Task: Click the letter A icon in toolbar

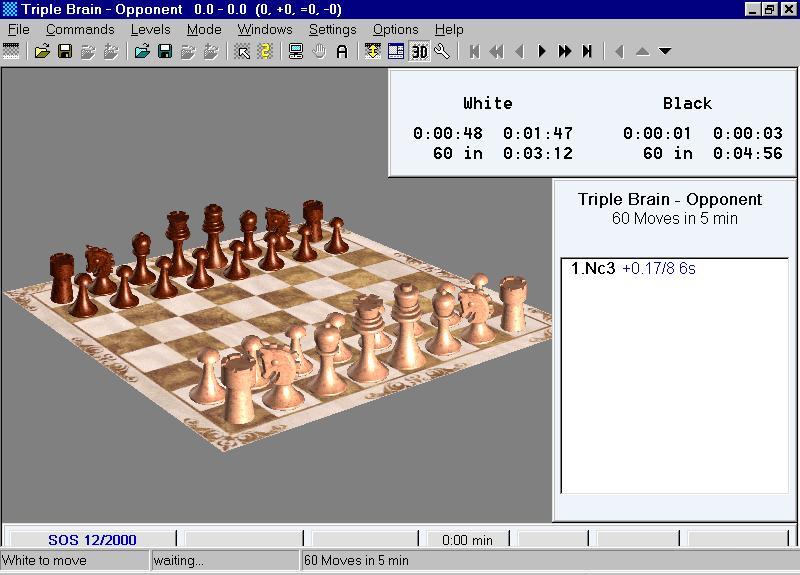Action: 342,51
